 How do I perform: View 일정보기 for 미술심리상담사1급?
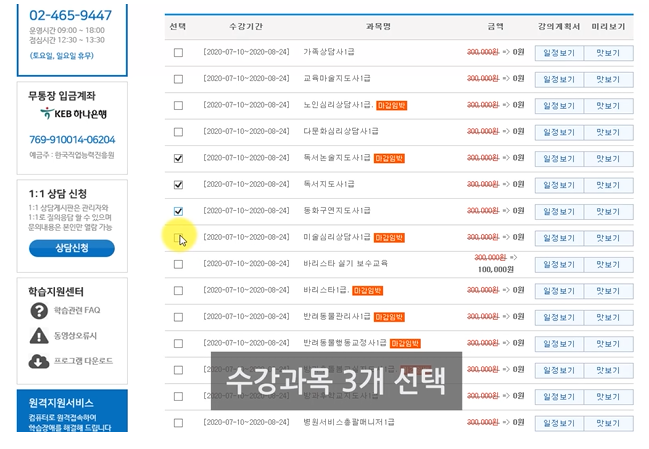click(559, 238)
